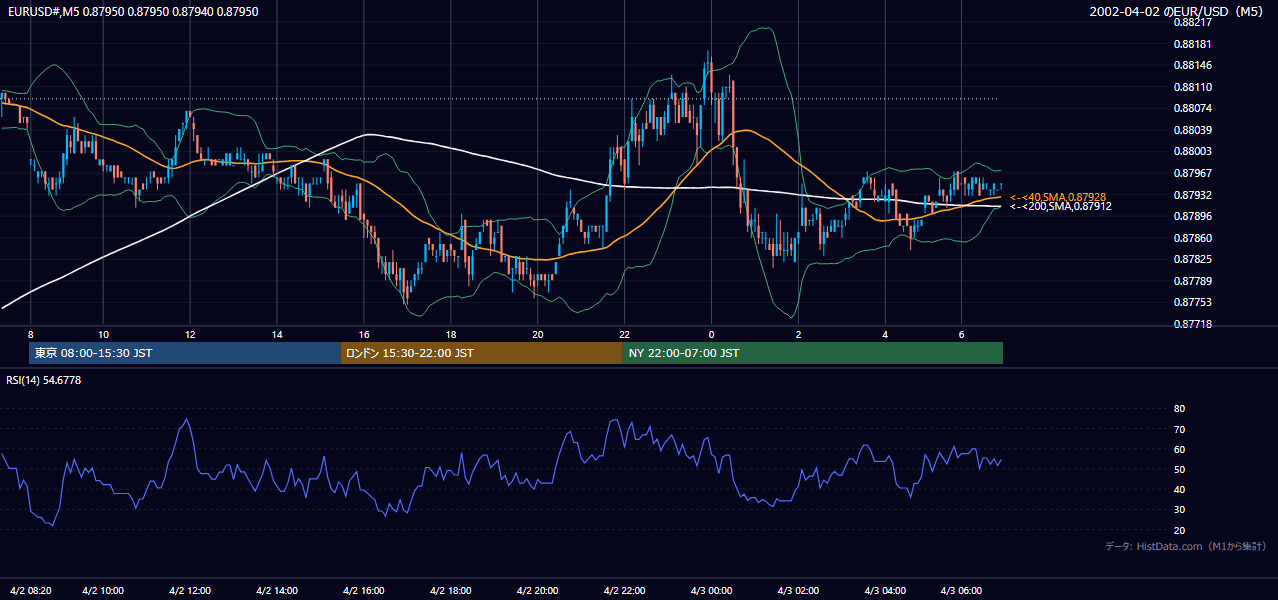Viewport: 1278px width, 600px height.
Task: Select the 40 SMA 0.87928 orange label
Action: 1058,197
